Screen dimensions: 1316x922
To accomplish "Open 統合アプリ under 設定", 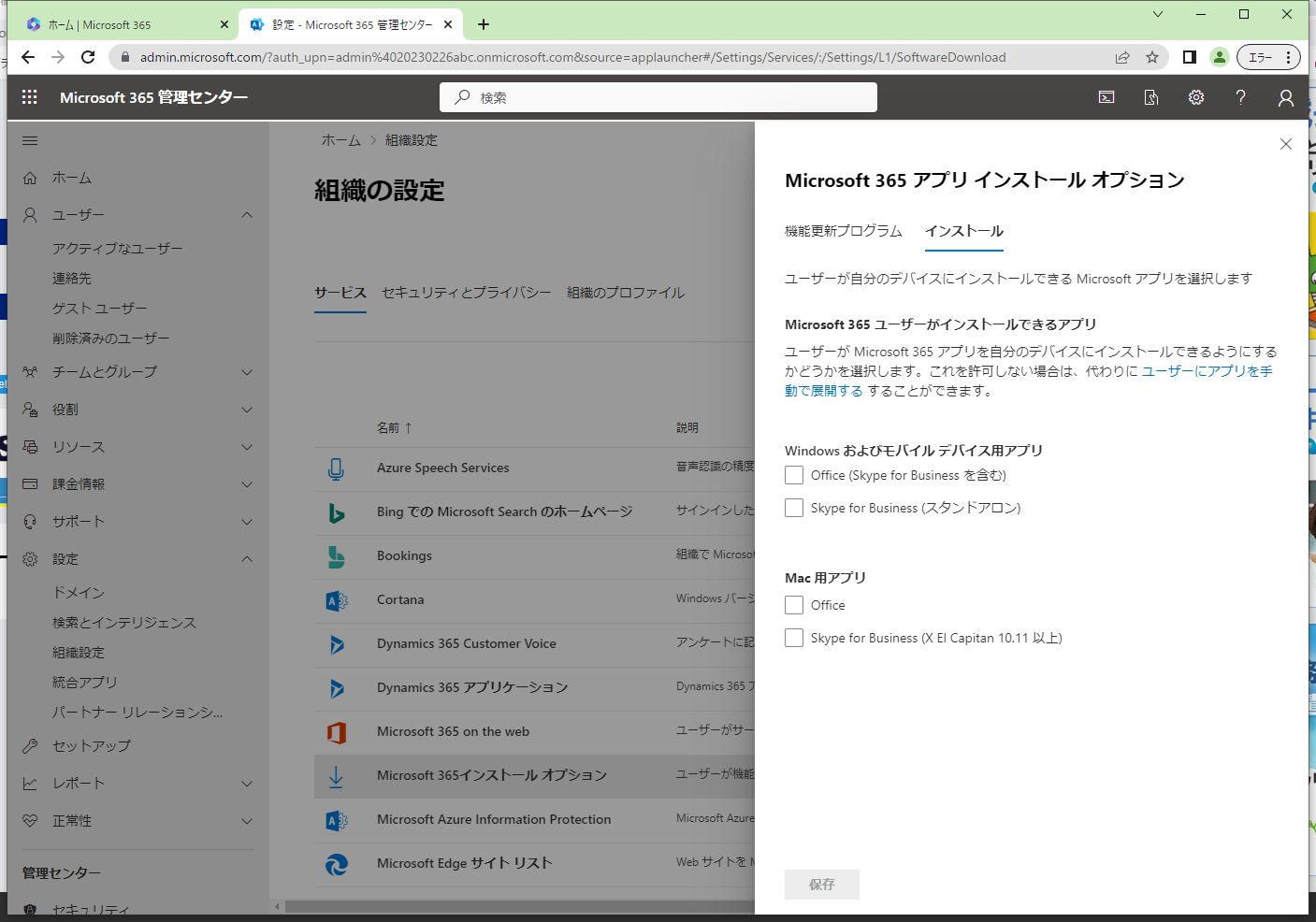I will [85, 683].
